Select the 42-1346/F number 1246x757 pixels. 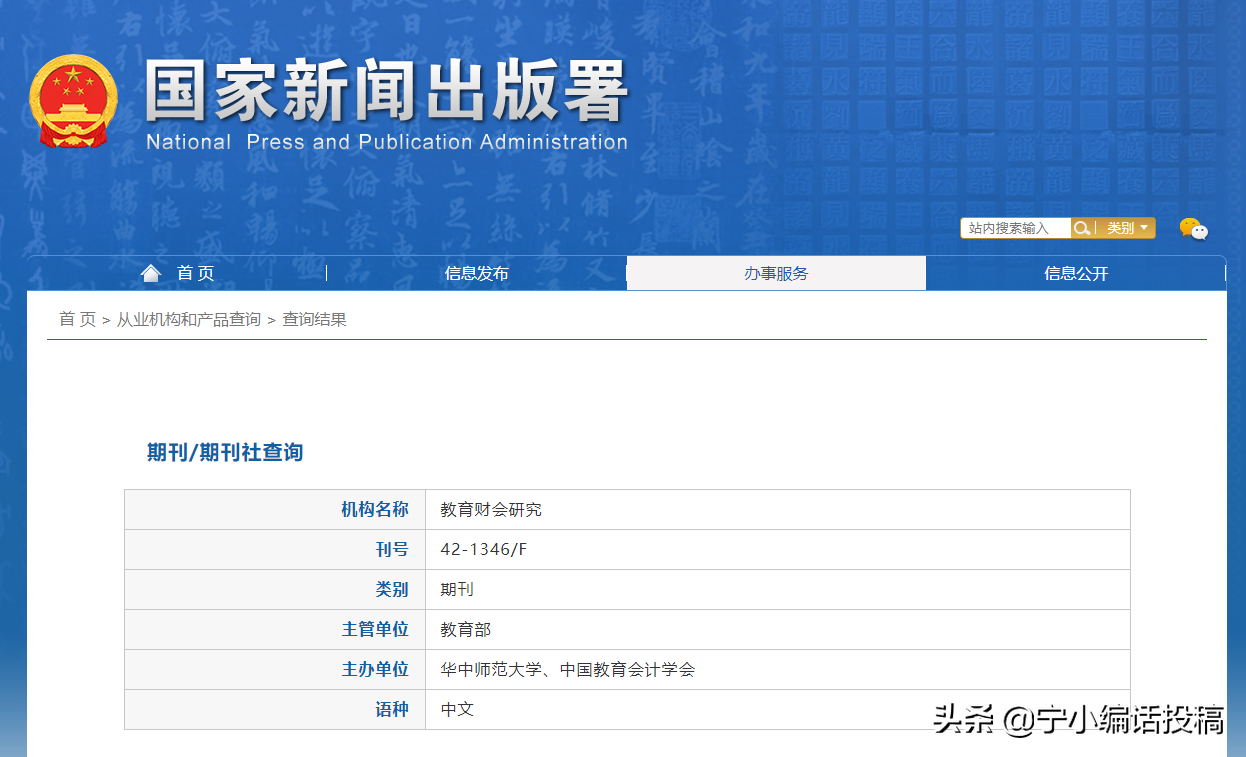click(x=484, y=550)
